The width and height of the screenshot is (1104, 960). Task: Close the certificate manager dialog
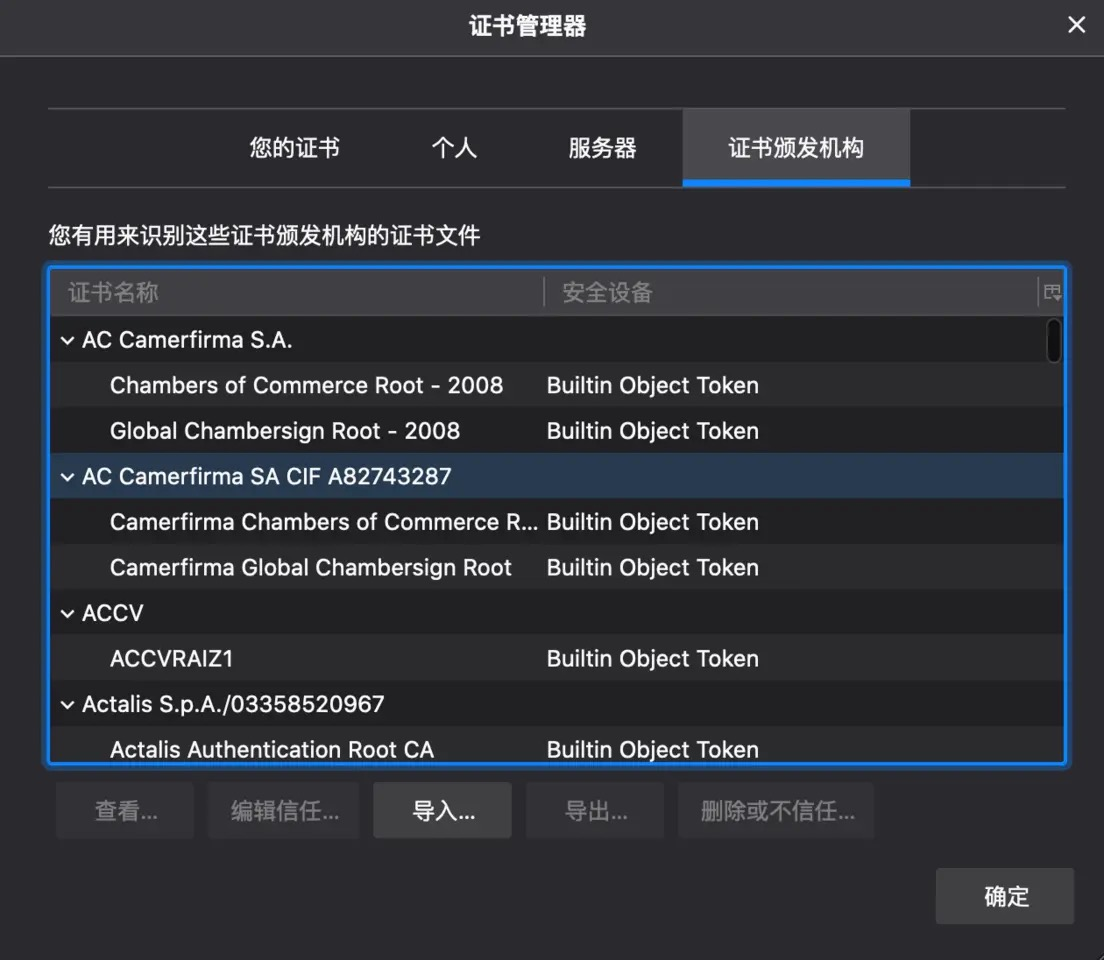1076,25
